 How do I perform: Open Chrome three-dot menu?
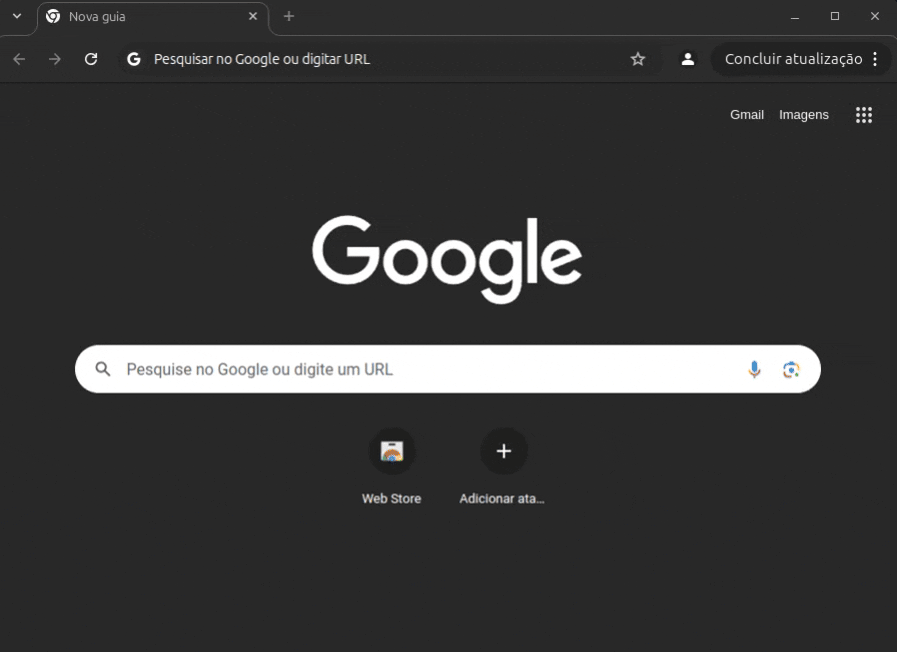point(875,59)
